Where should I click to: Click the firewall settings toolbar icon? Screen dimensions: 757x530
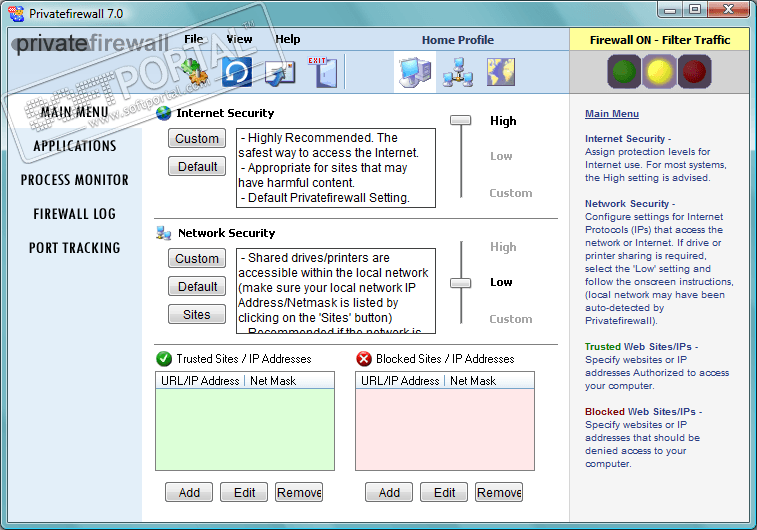coord(194,72)
